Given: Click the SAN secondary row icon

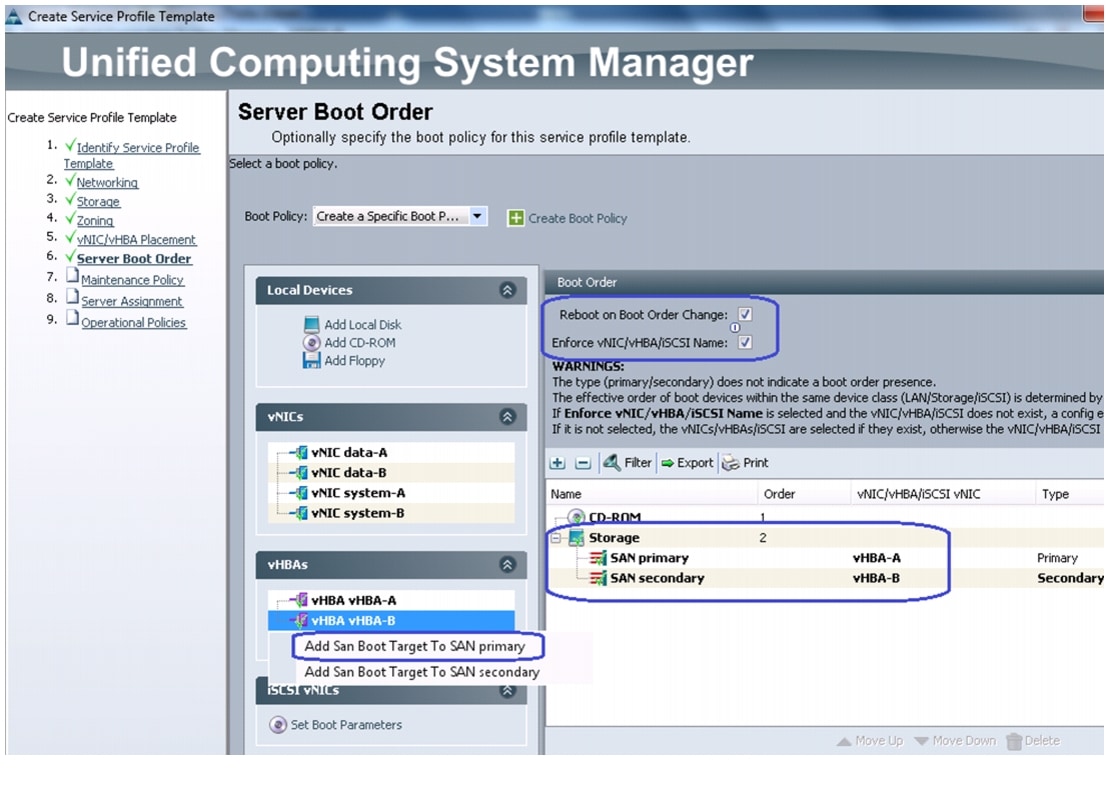Looking at the screenshot, I should point(598,578).
